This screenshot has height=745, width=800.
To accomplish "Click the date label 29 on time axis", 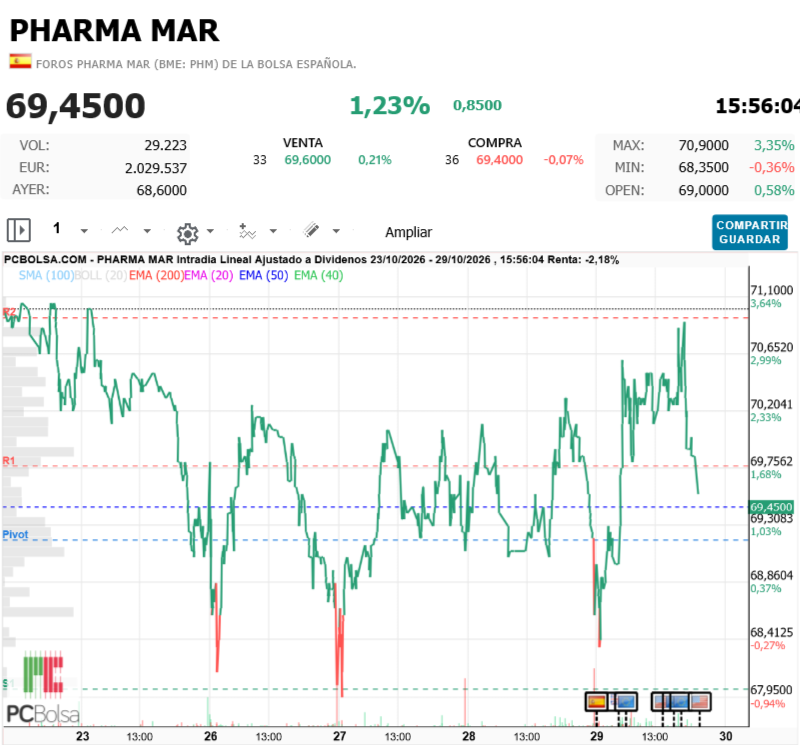I will pos(596,736).
